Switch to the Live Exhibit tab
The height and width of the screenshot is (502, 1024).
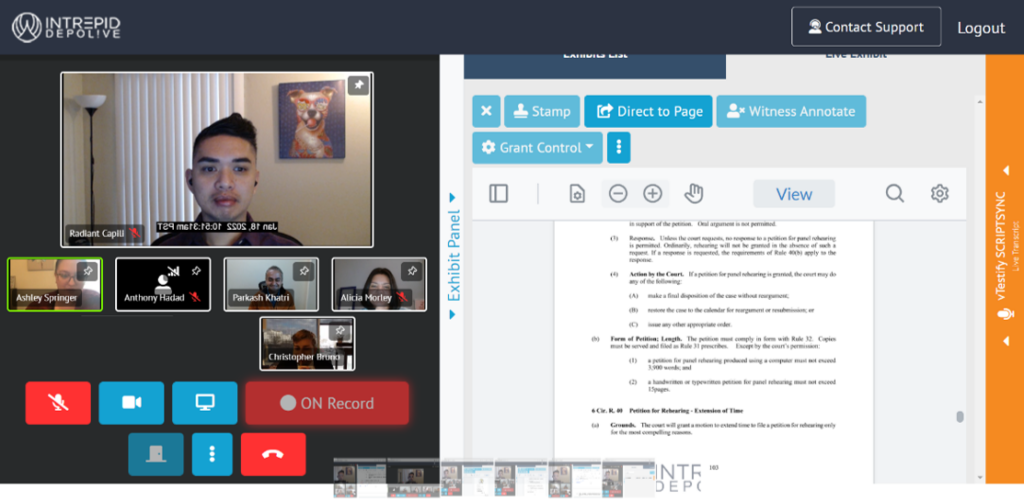click(855, 56)
